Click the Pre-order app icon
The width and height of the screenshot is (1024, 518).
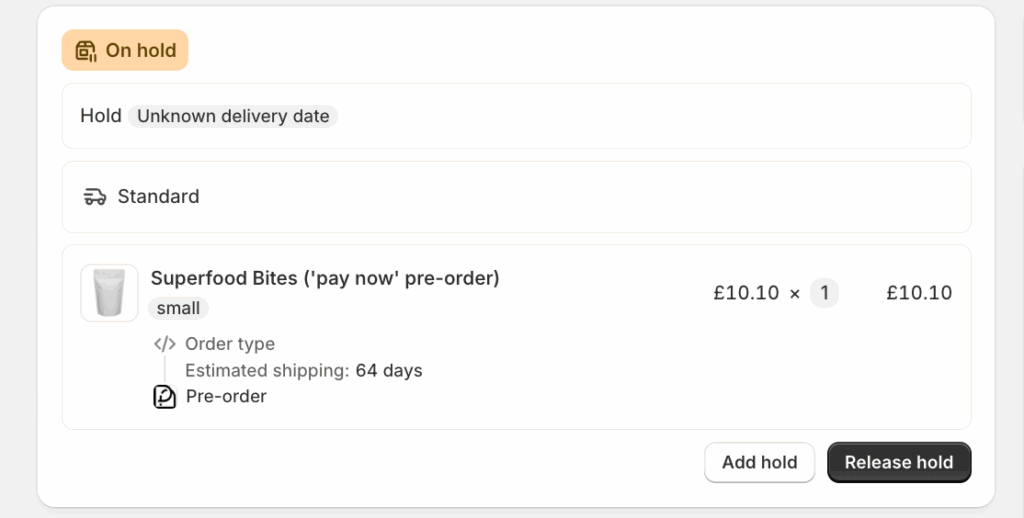164,397
